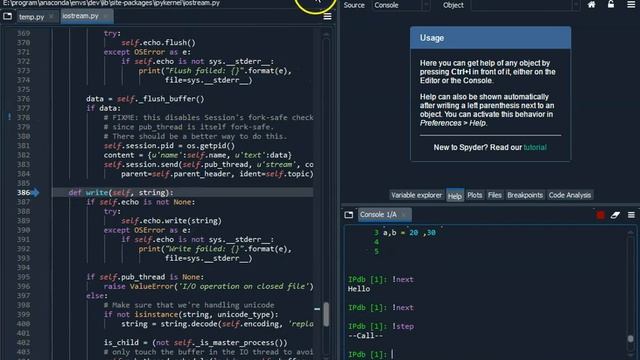Expand the Object field dropdown arrow
This screenshot has width=640, height=360.
click(576, 5)
